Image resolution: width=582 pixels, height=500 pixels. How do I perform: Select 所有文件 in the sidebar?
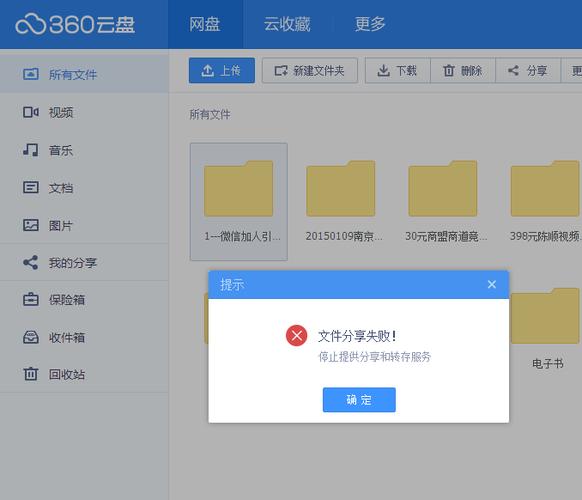coord(84,74)
